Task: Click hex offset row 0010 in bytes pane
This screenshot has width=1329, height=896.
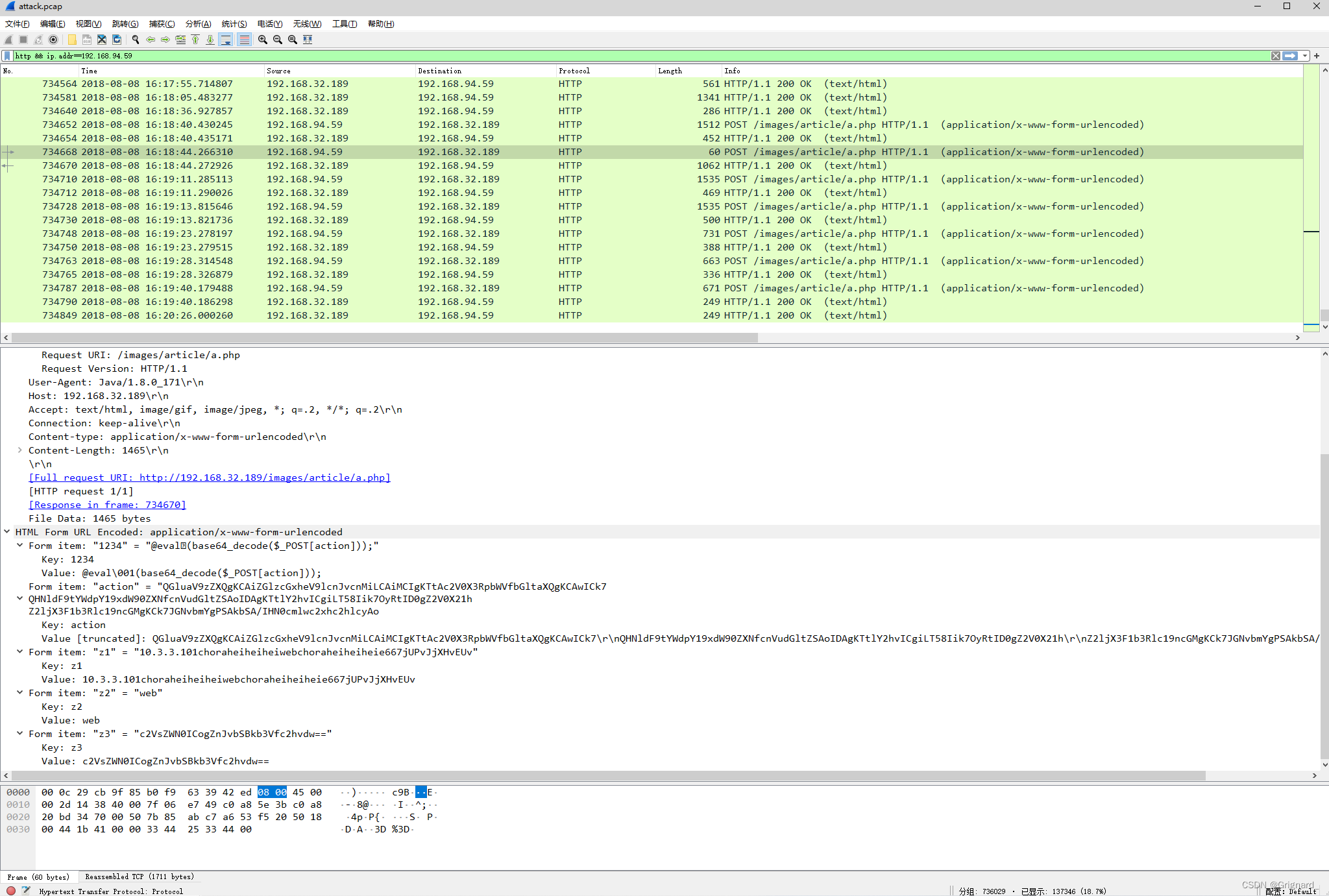Action: (x=18, y=805)
